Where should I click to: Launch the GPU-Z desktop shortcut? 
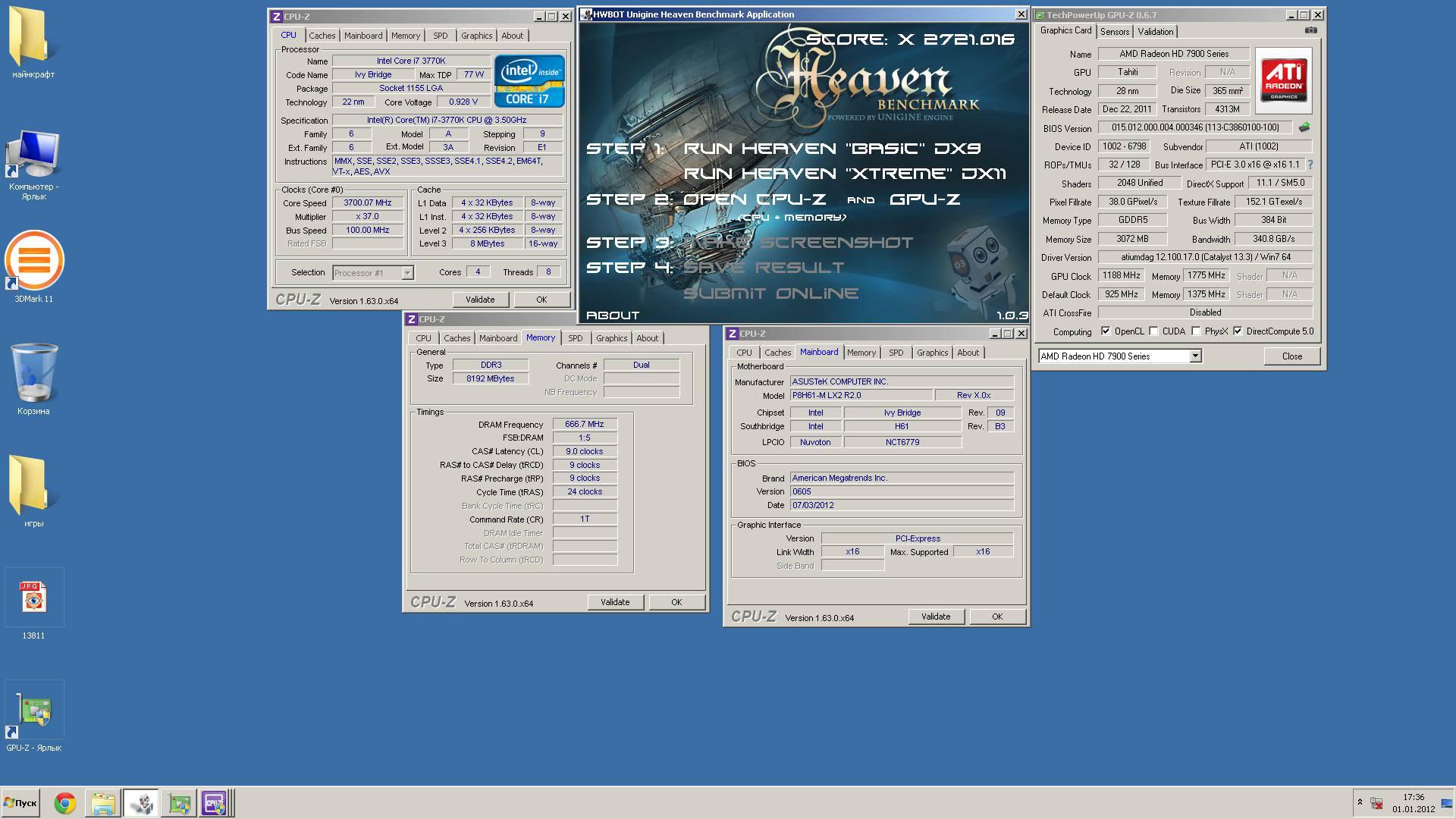click(33, 717)
